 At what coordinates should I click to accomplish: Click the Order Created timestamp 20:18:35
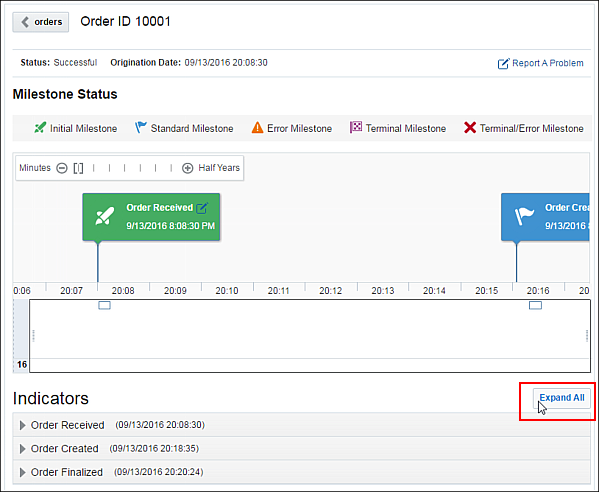[154, 448]
